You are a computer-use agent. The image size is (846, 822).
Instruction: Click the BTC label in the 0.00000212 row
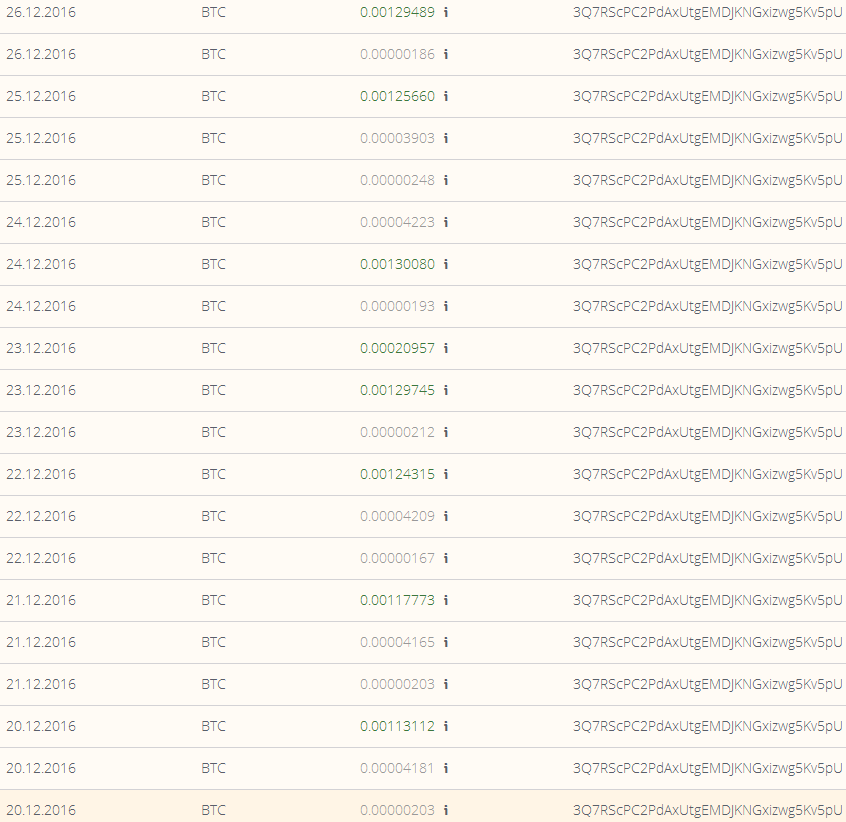coord(214,432)
